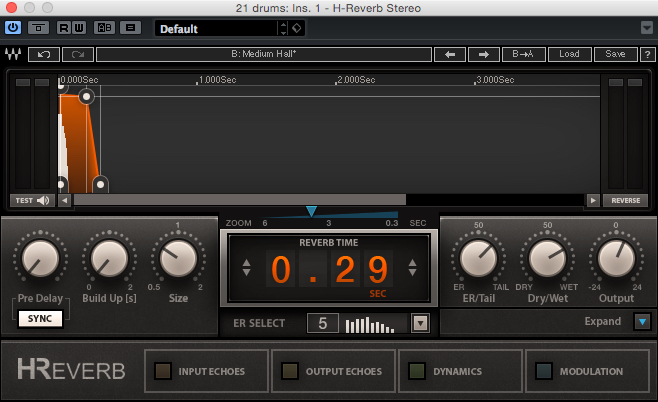
Task: Click the left scroll arrow under the graph
Action: click(x=64, y=201)
